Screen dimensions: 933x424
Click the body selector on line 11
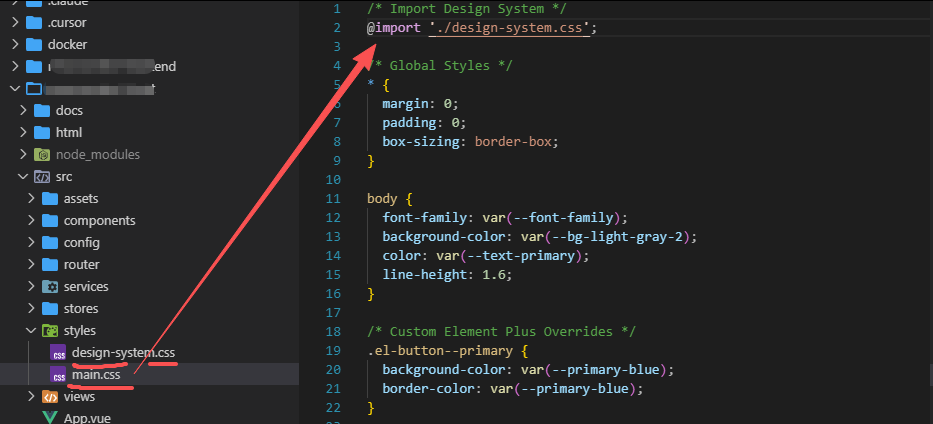pos(383,199)
